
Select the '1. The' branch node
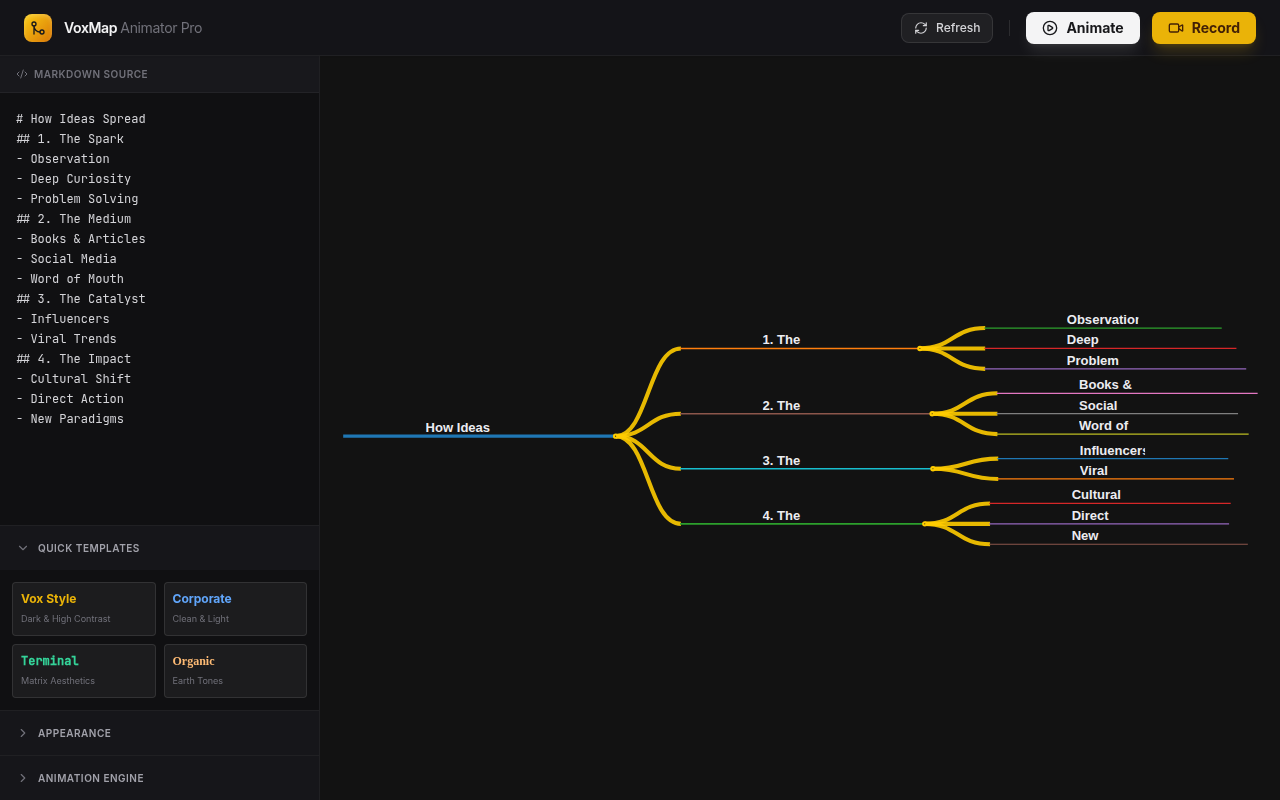(x=781, y=340)
